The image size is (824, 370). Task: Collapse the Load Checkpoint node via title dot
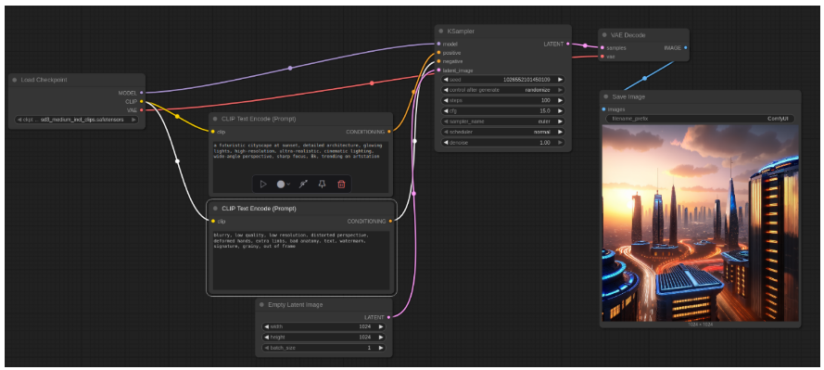tap(15, 80)
